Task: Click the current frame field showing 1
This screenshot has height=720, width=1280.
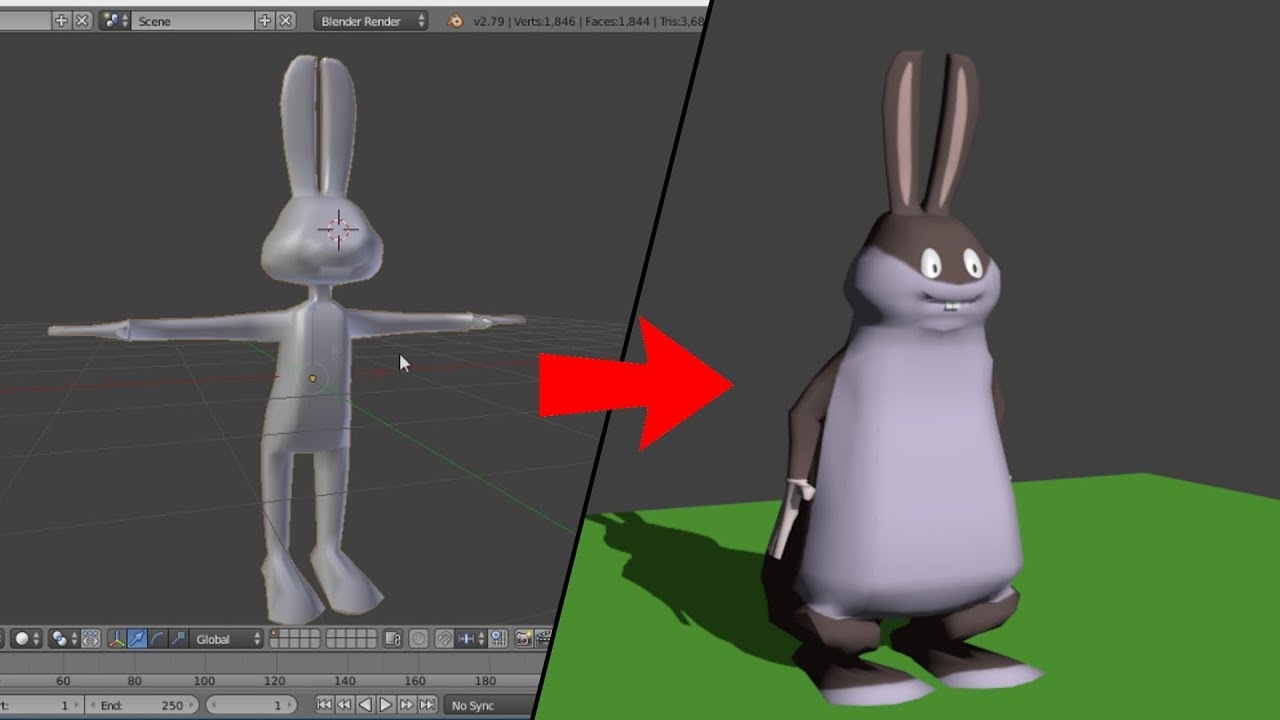Action: [x=251, y=705]
